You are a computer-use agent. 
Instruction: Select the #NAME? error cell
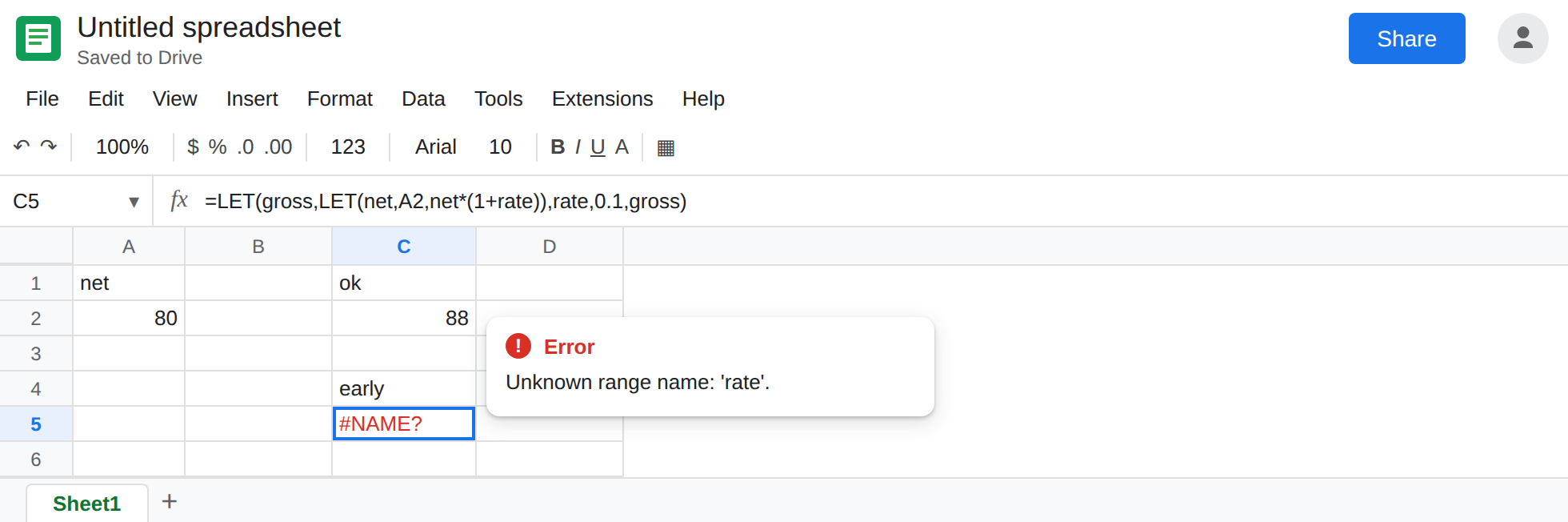coord(404,424)
